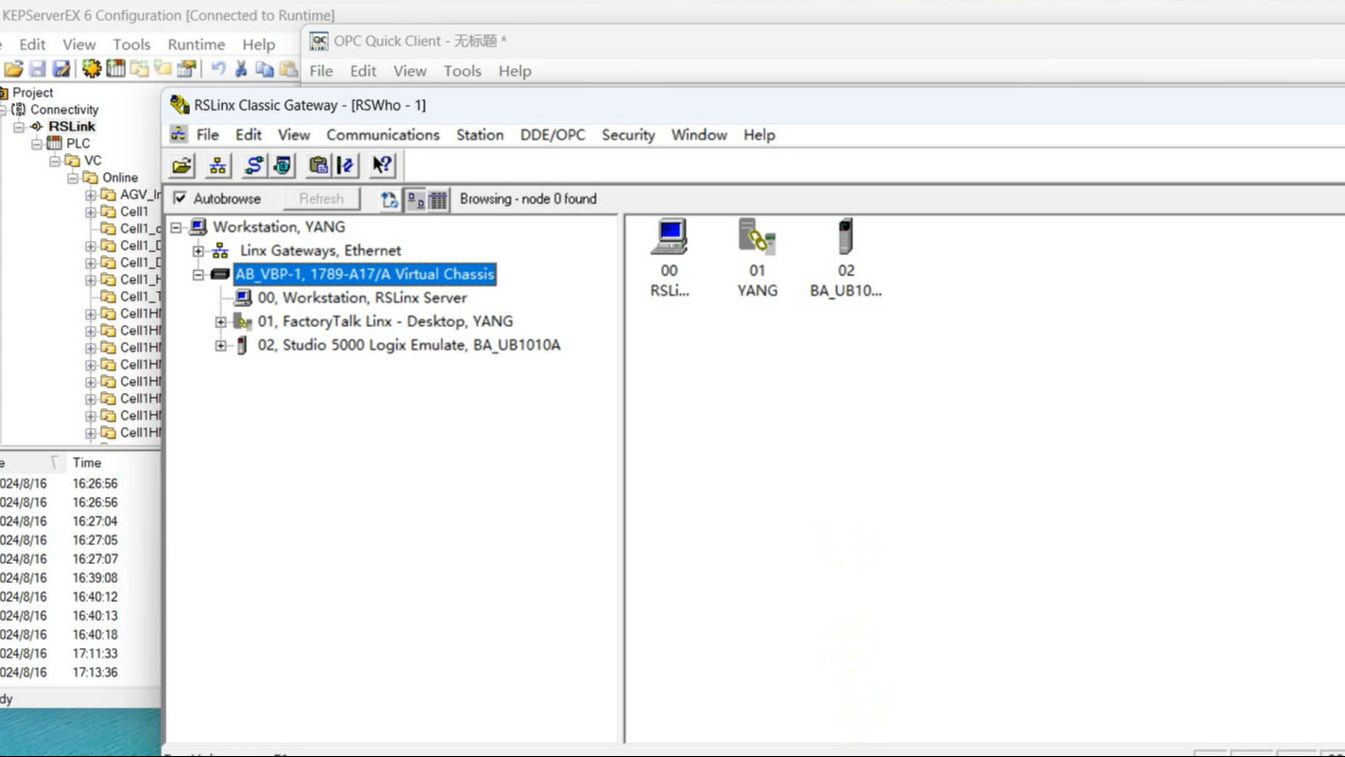Collapse the VC folder in KEPServerEX tree
This screenshot has width=1345, height=757.
pyautogui.click(x=55, y=161)
